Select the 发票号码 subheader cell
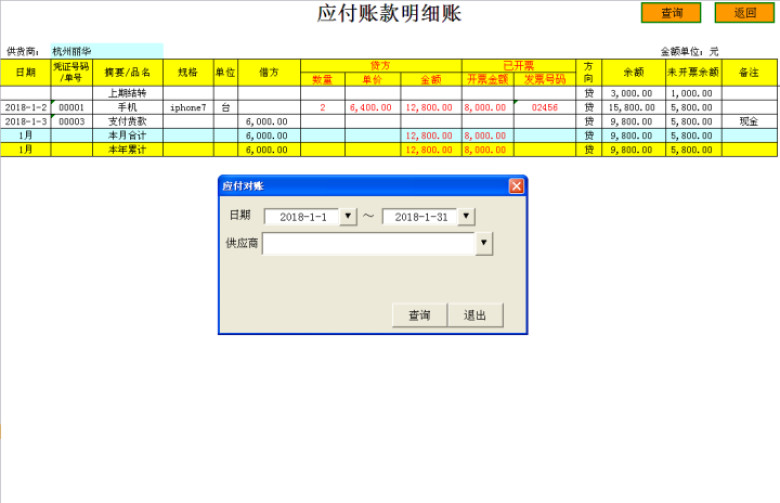This screenshot has height=503, width=780. [545, 79]
